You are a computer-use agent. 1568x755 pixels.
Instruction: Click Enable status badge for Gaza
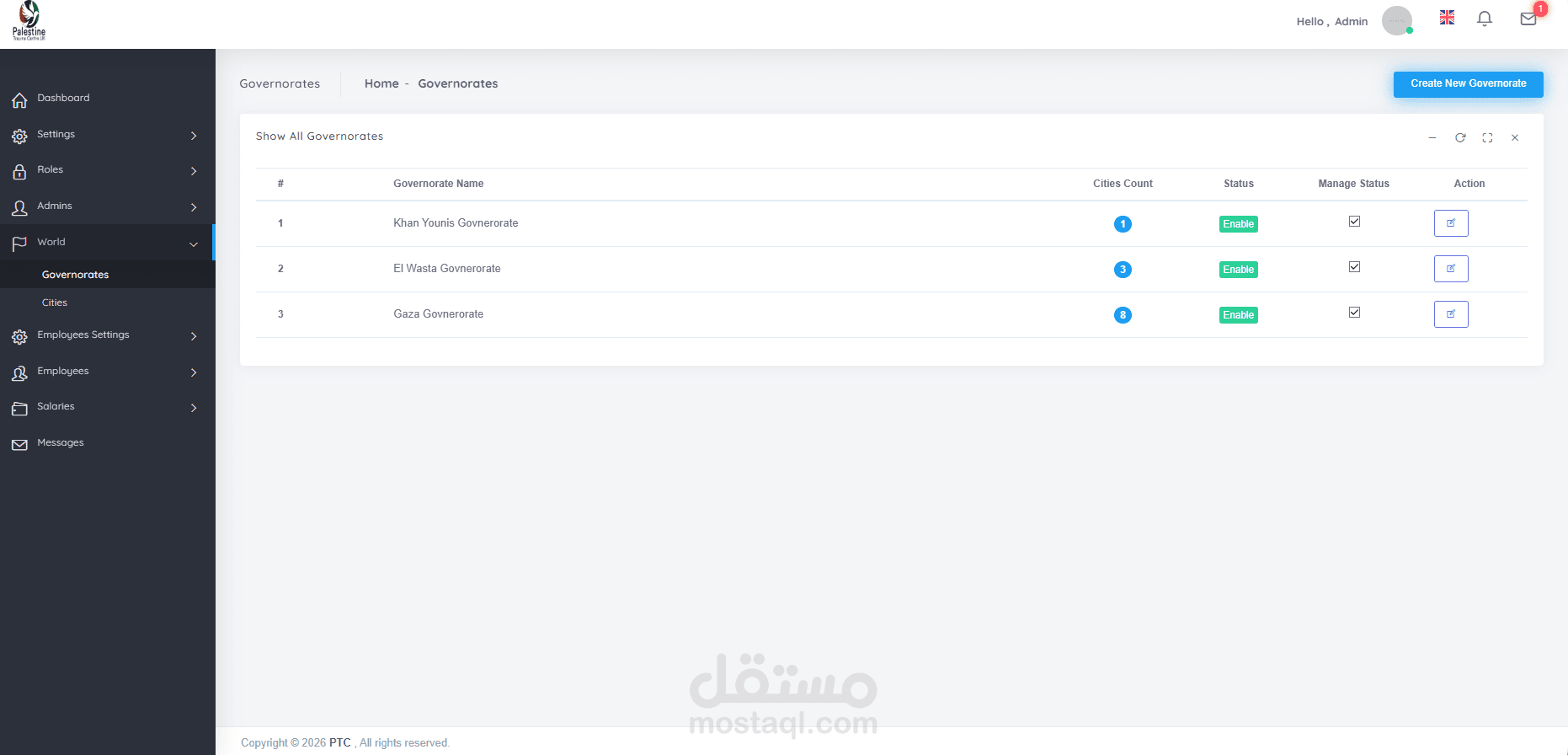pos(1238,315)
